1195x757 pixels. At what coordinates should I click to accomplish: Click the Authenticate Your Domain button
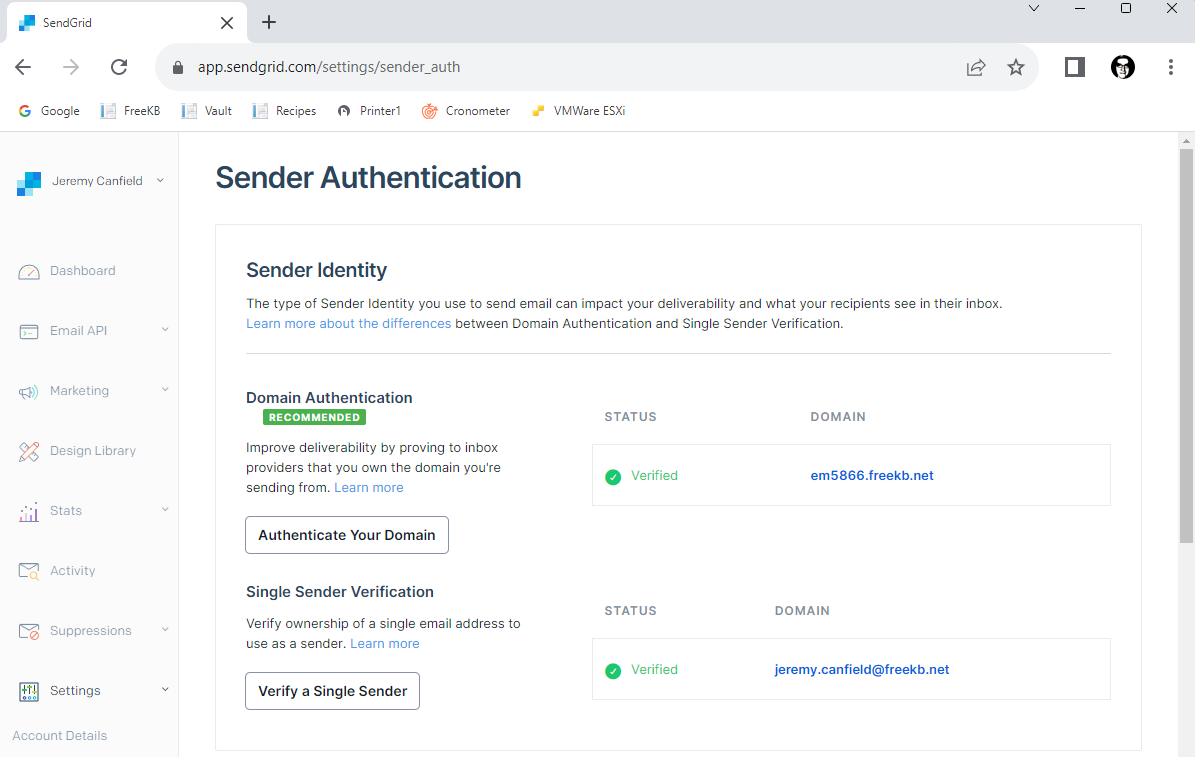click(x=347, y=535)
